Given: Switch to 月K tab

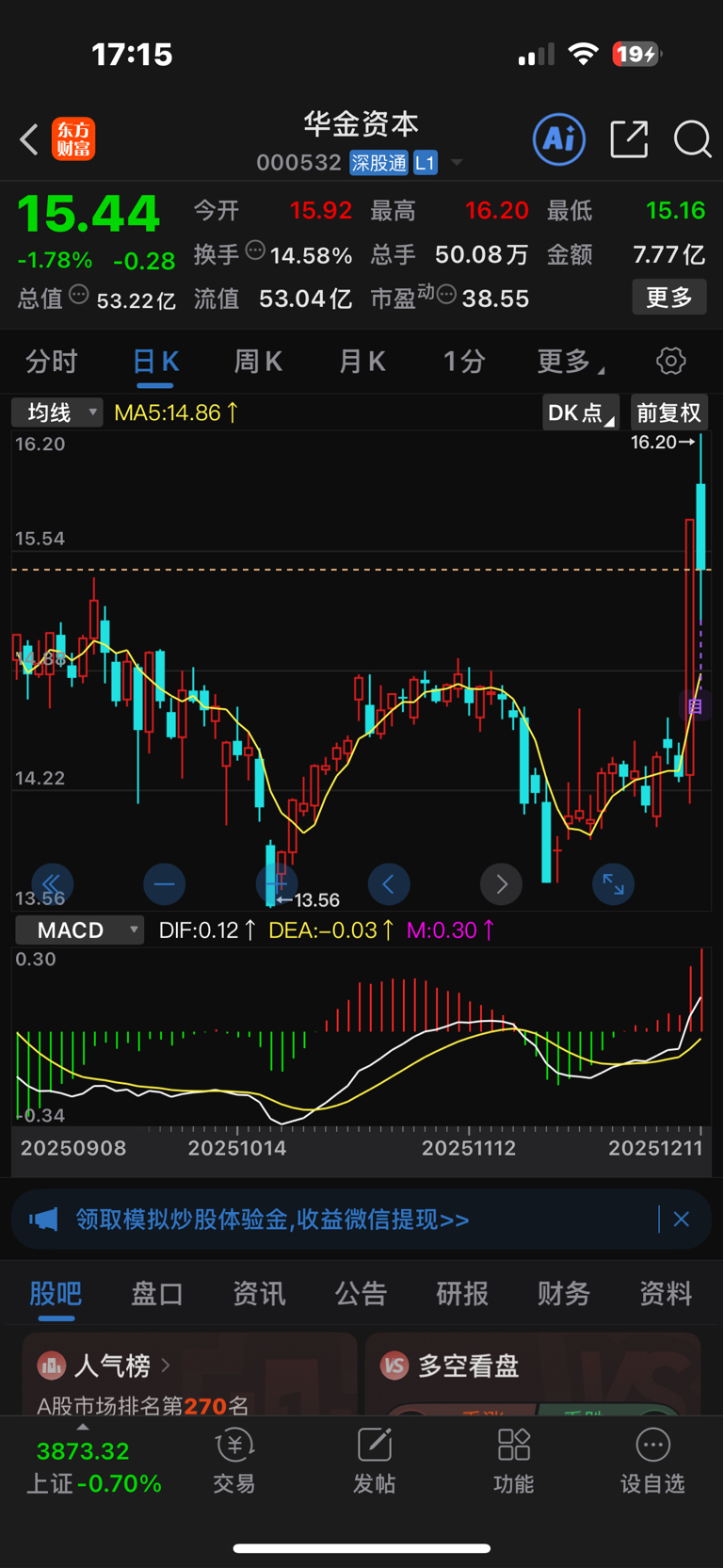Looking at the screenshot, I should tap(362, 361).
